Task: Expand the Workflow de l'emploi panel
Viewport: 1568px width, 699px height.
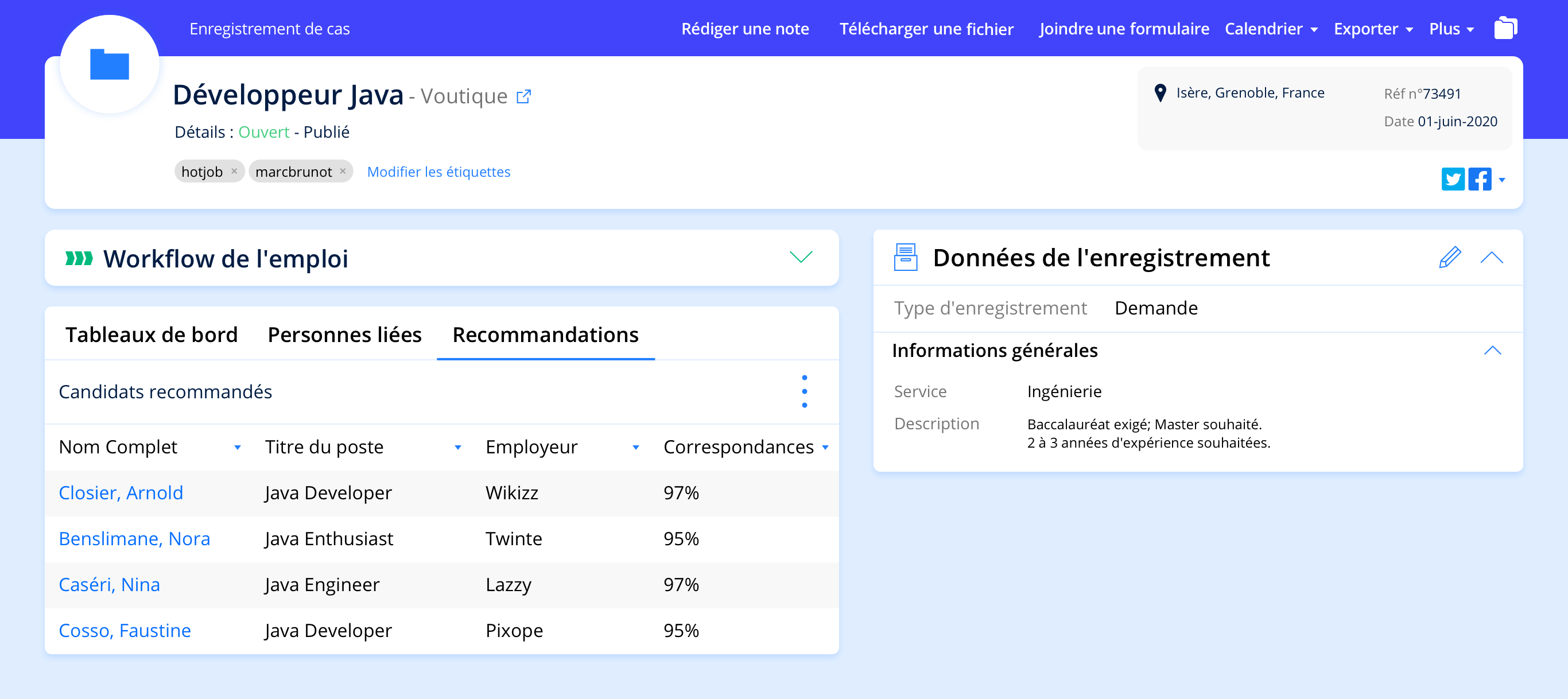Action: pyautogui.click(x=801, y=257)
